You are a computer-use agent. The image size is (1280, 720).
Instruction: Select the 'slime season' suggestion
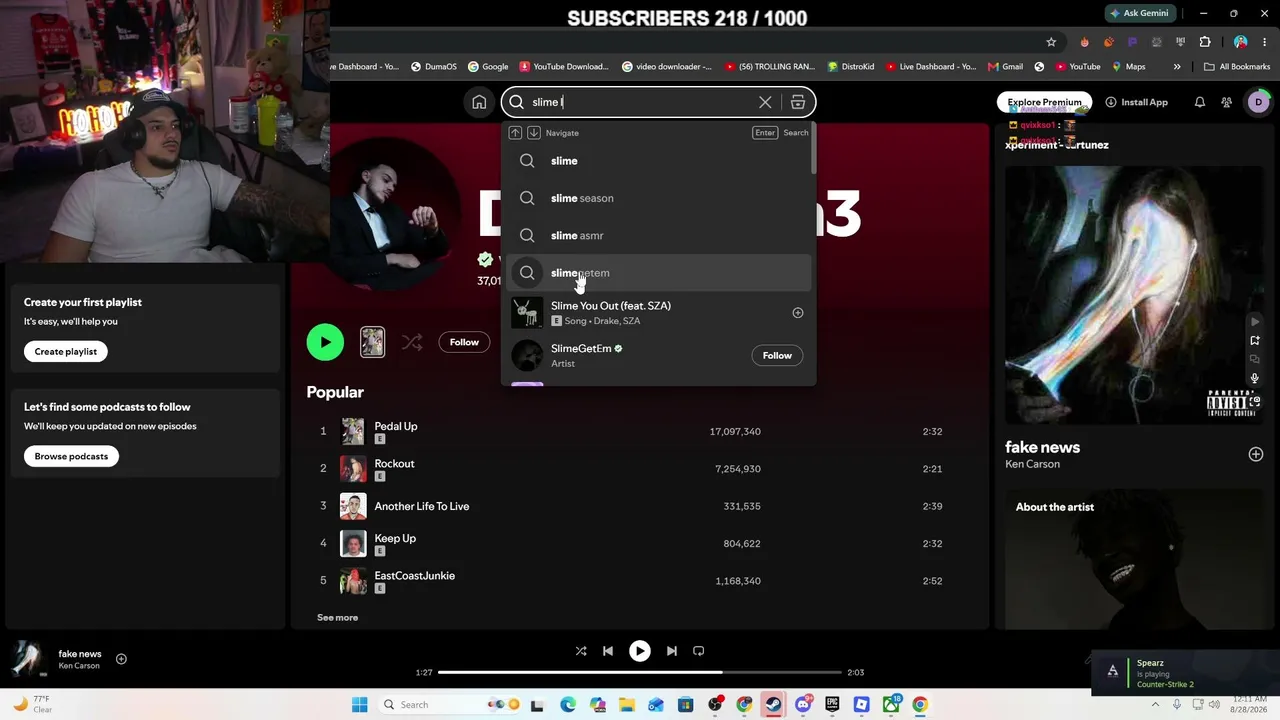[x=658, y=198]
